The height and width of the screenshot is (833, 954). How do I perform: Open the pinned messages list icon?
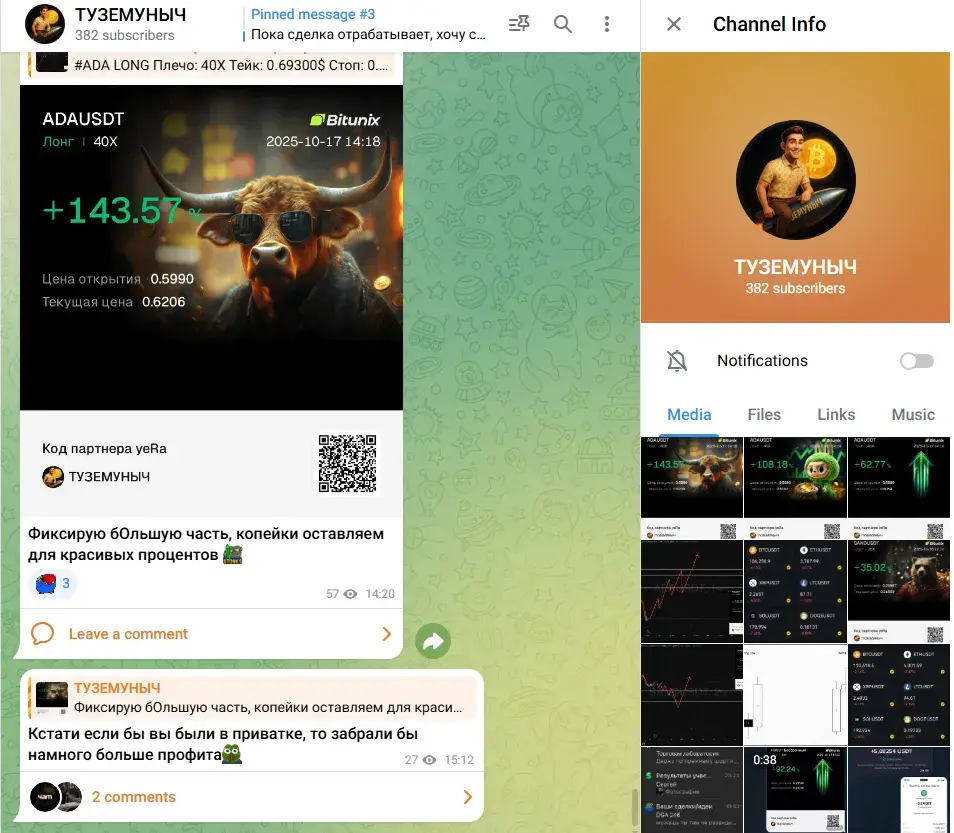click(x=519, y=24)
